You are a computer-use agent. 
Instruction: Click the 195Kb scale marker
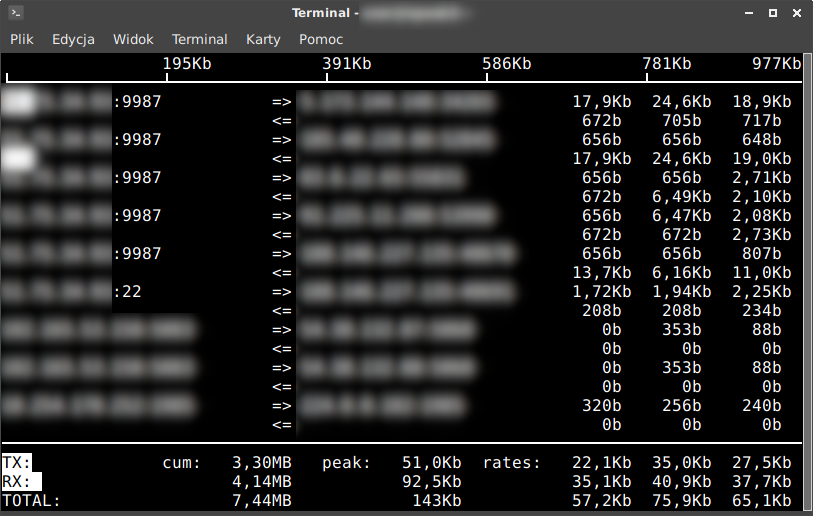click(x=187, y=64)
